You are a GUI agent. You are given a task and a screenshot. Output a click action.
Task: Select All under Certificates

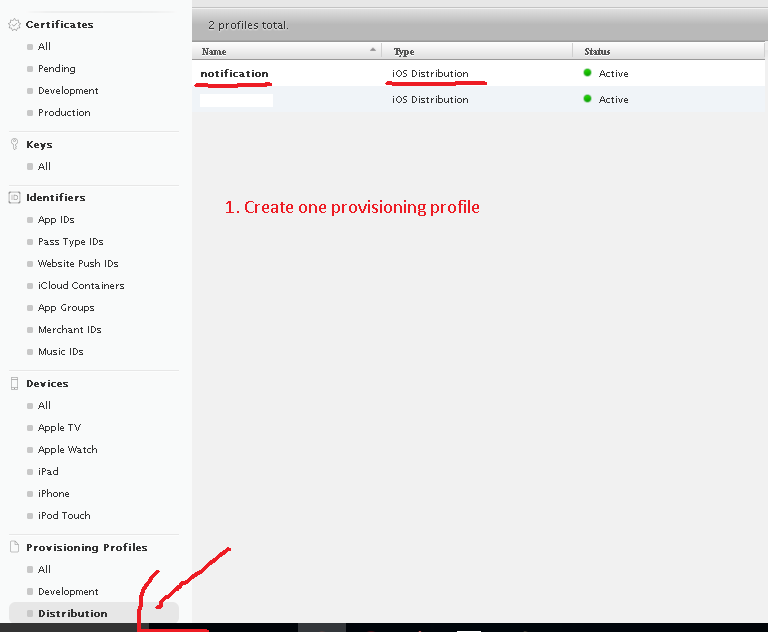coord(44,47)
